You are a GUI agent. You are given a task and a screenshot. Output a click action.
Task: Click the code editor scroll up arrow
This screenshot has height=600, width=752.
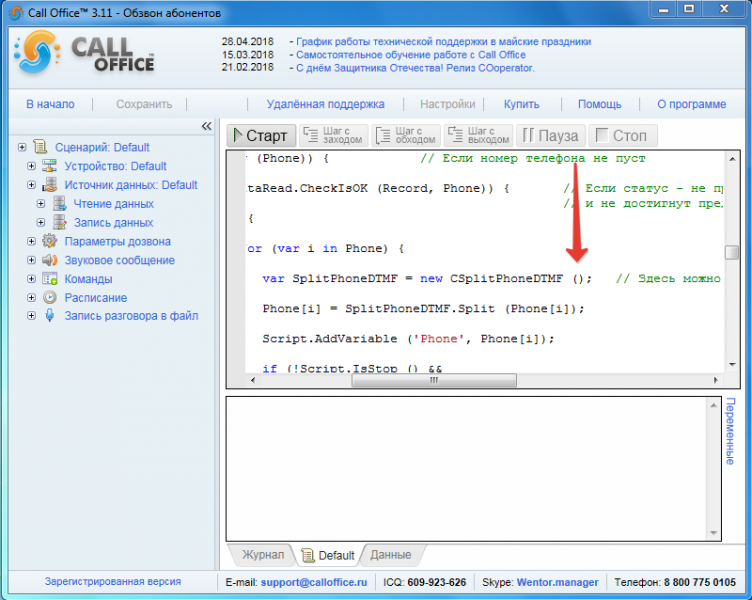[732, 159]
